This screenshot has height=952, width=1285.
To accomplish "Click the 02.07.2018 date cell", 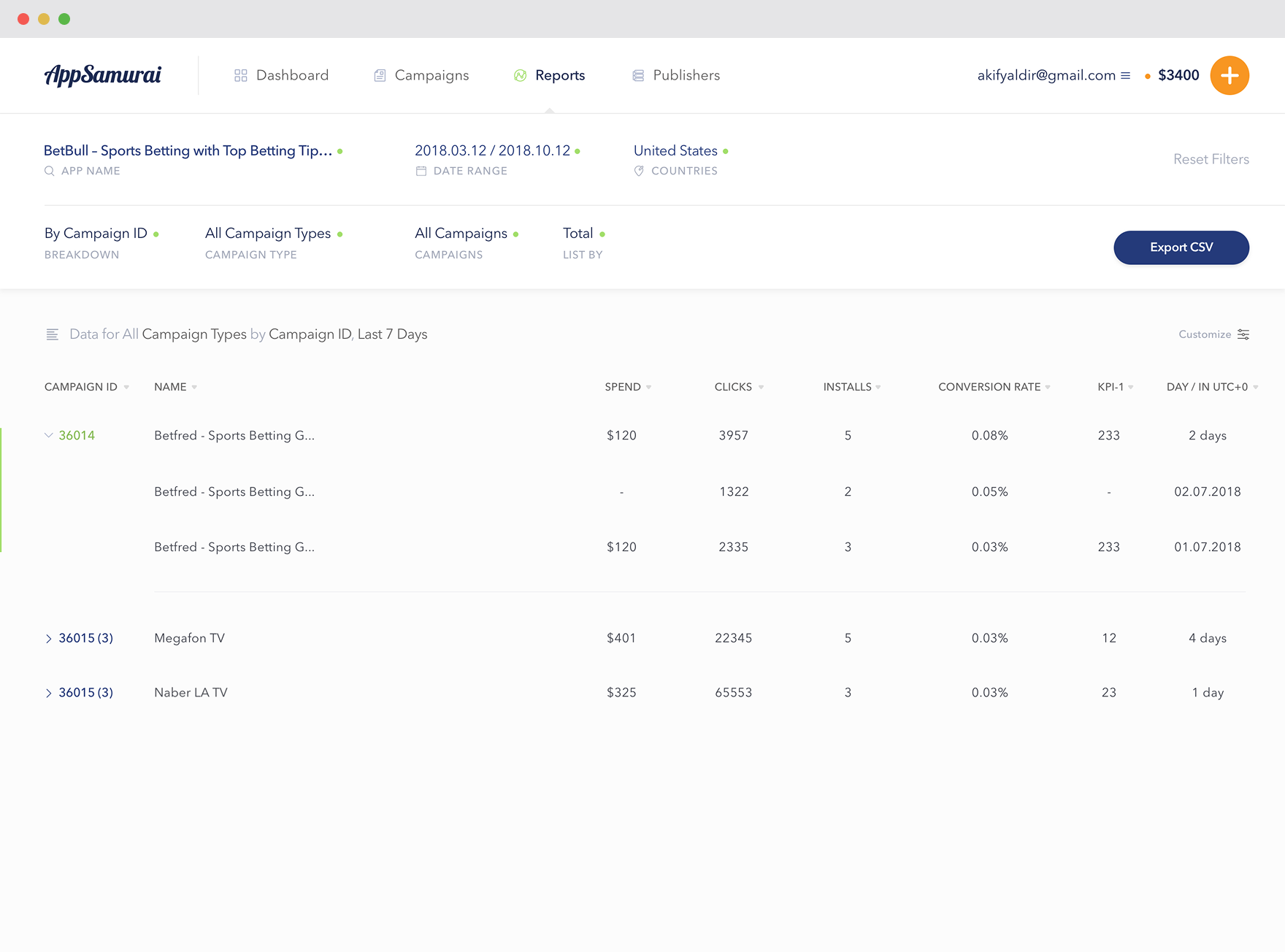I will 1208,491.
